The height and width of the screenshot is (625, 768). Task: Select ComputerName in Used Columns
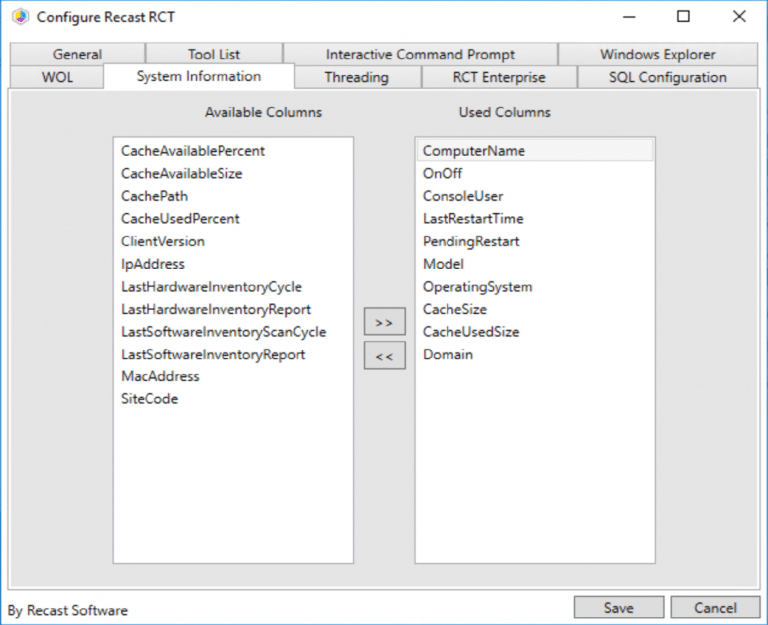[x=535, y=150]
